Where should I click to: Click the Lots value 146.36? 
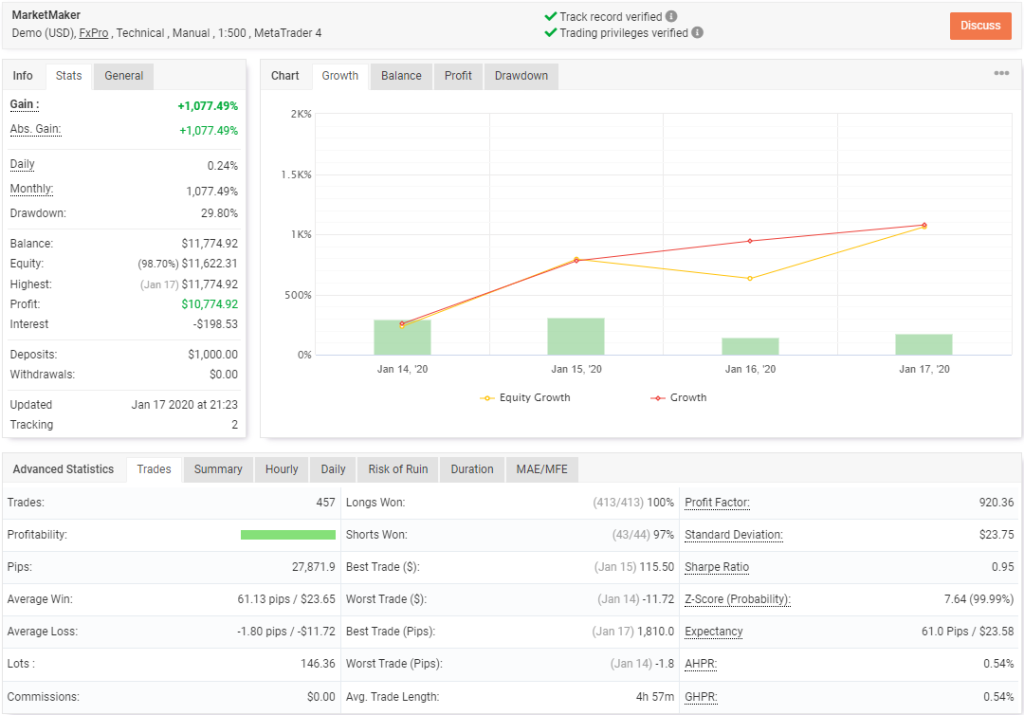click(x=318, y=664)
